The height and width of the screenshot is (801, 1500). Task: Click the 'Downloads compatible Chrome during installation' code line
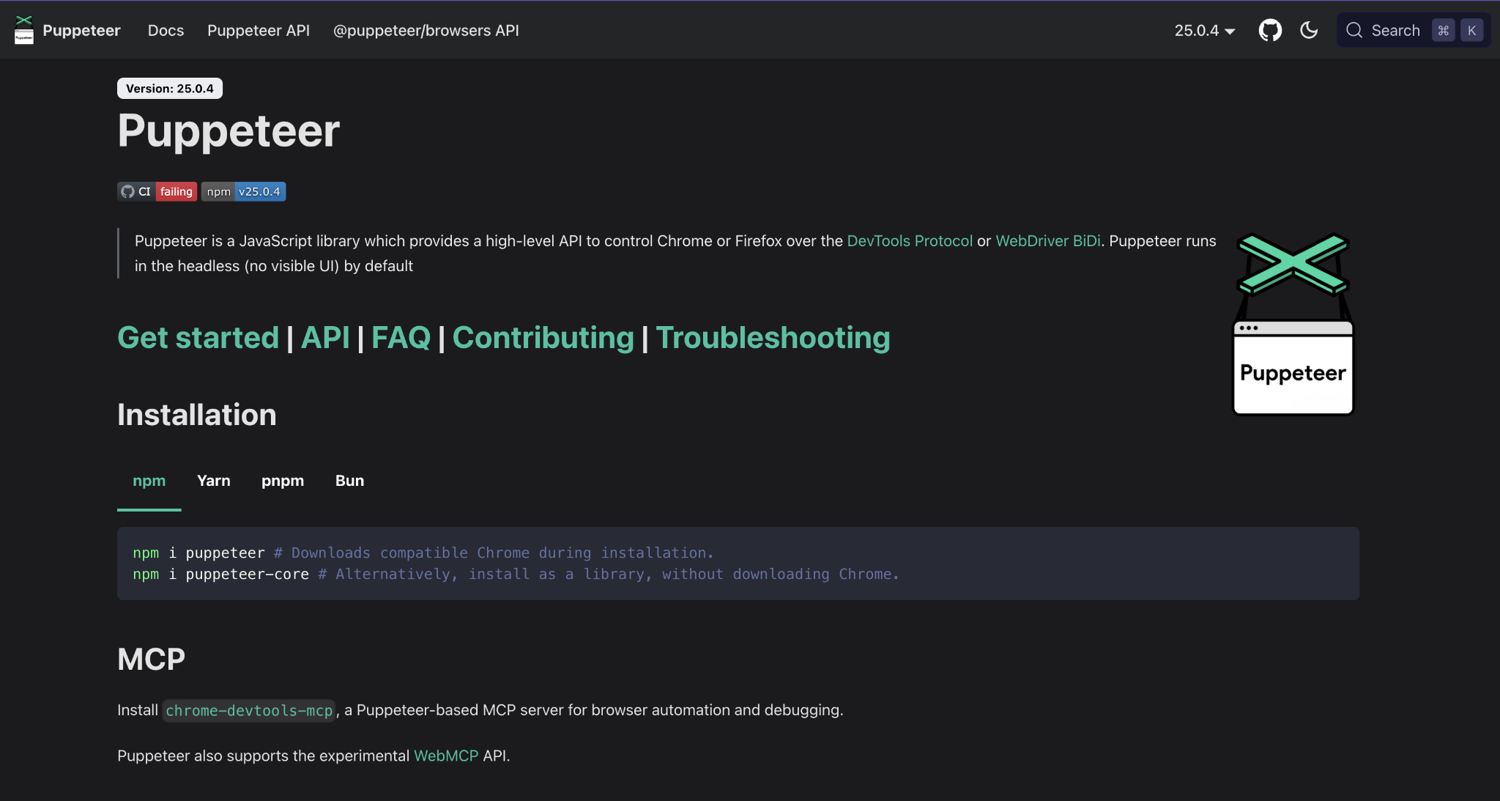point(424,553)
